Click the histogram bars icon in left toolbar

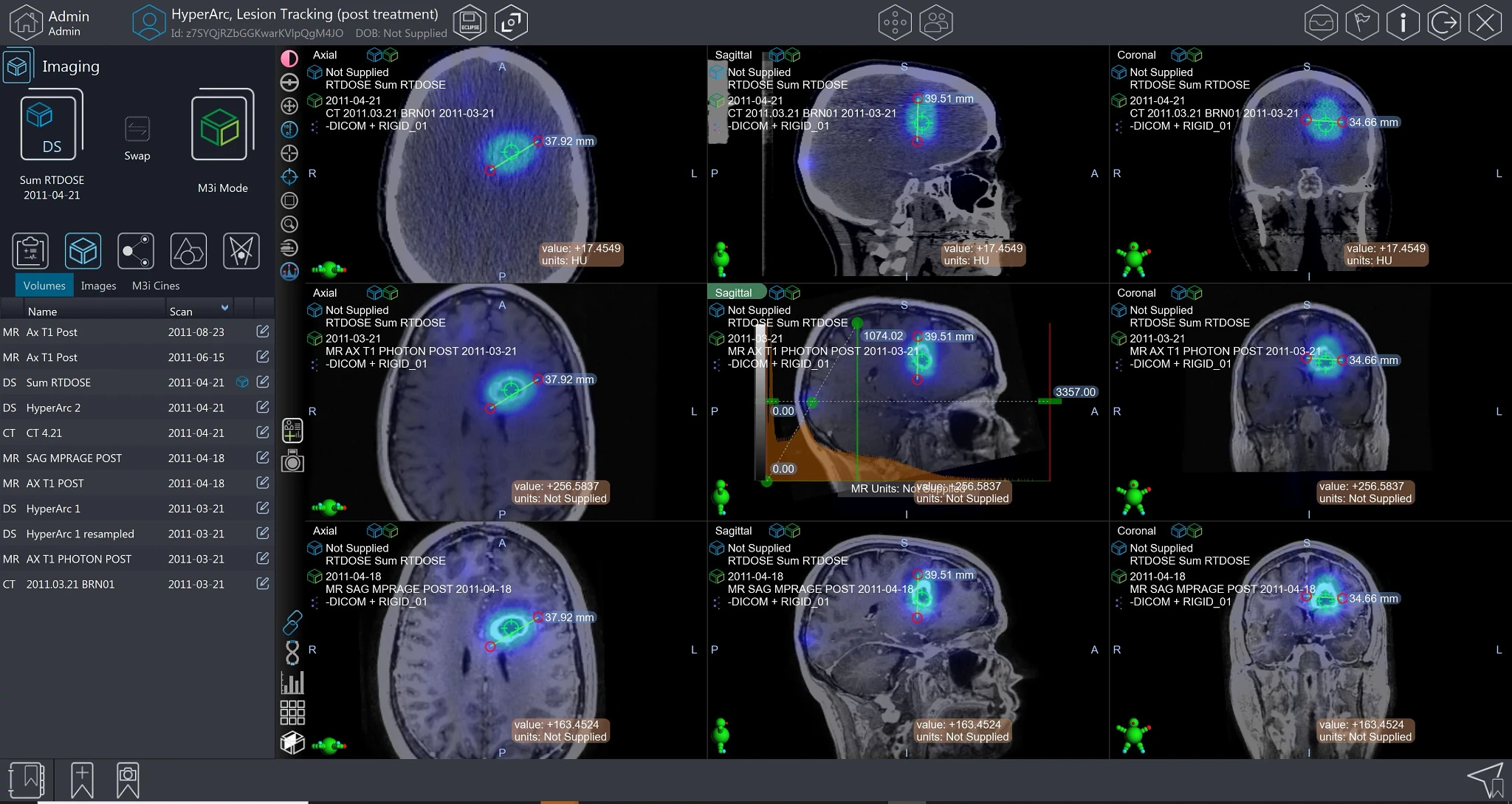[292, 681]
